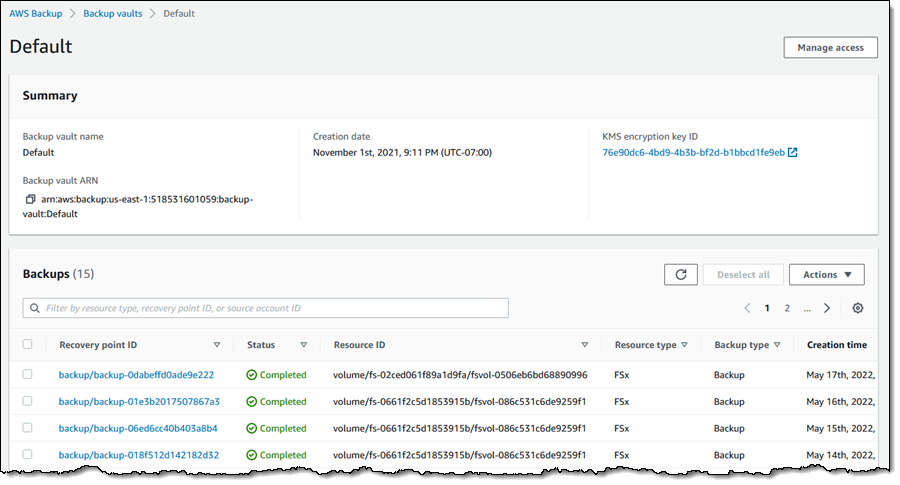The height and width of the screenshot is (485, 900).
Task: Check the box for backup-018f512d142182d32
Action: (x=28, y=455)
